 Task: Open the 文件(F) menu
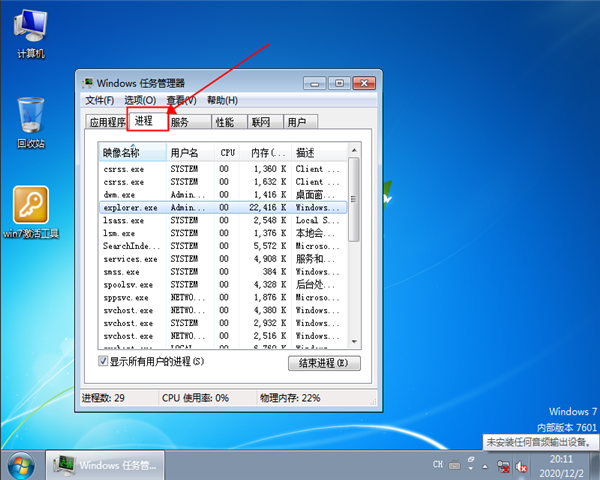click(100, 100)
